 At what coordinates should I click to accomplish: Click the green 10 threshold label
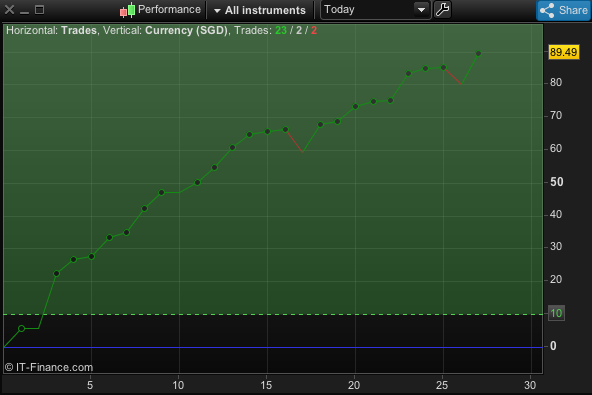[x=556, y=313]
